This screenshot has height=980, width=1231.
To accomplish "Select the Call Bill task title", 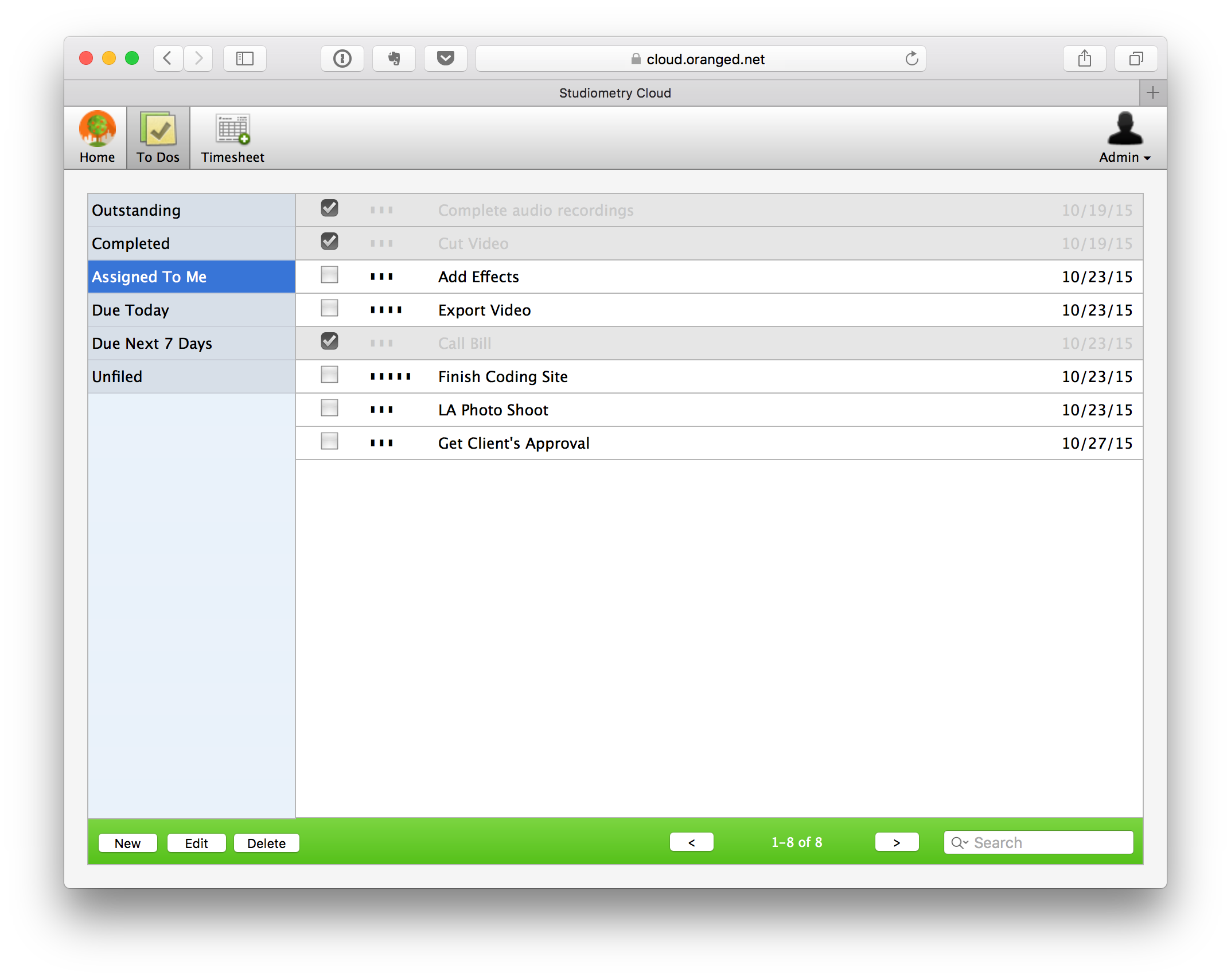I will [465, 344].
